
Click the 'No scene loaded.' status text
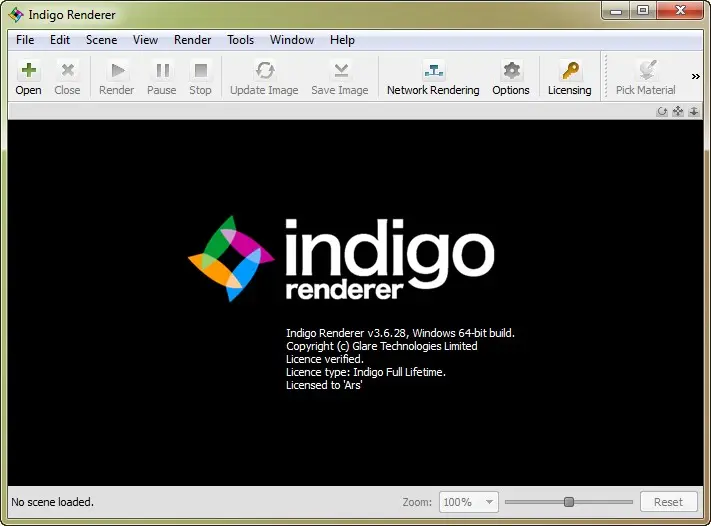pos(53,502)
